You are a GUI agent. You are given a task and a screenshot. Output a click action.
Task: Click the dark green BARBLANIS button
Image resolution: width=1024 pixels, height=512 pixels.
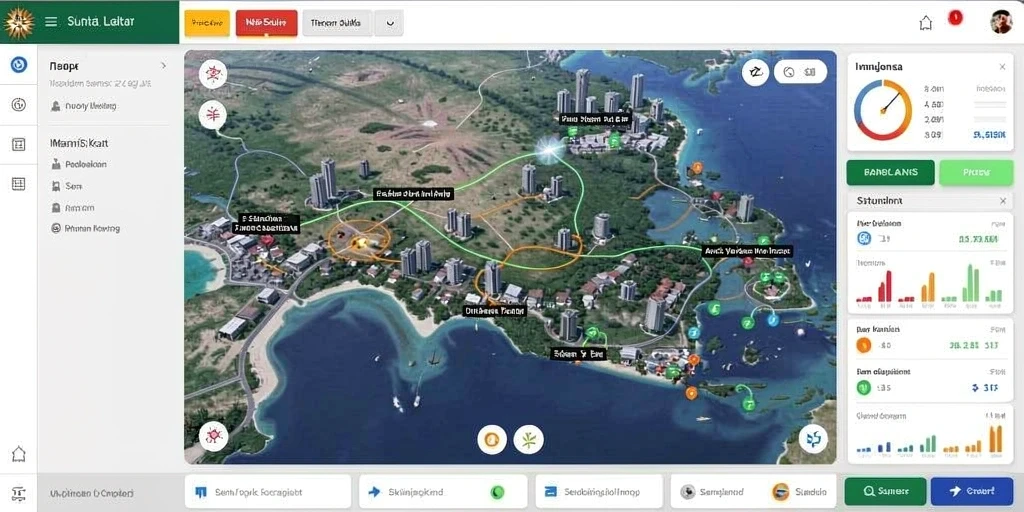890,172
